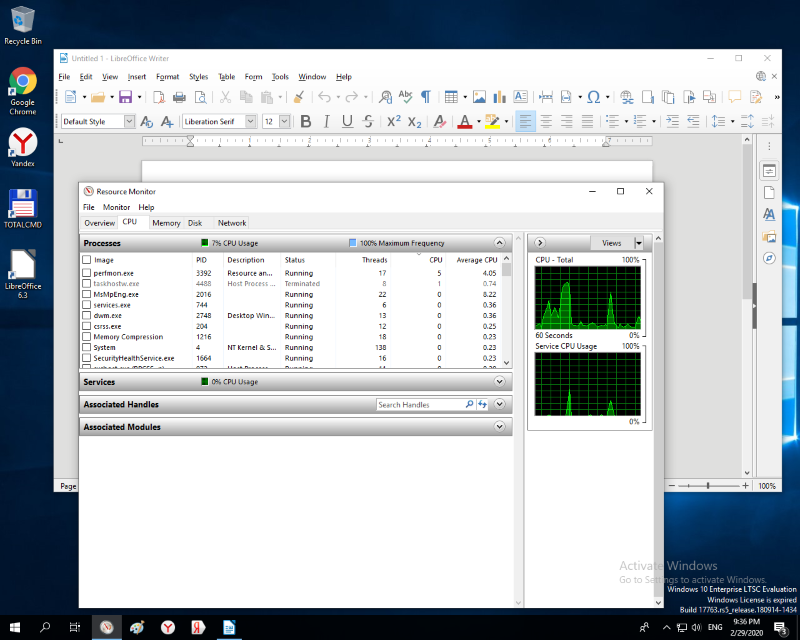Check the services.exe process checkbox
Screen dimensions: 800x640
coord(87,305)
